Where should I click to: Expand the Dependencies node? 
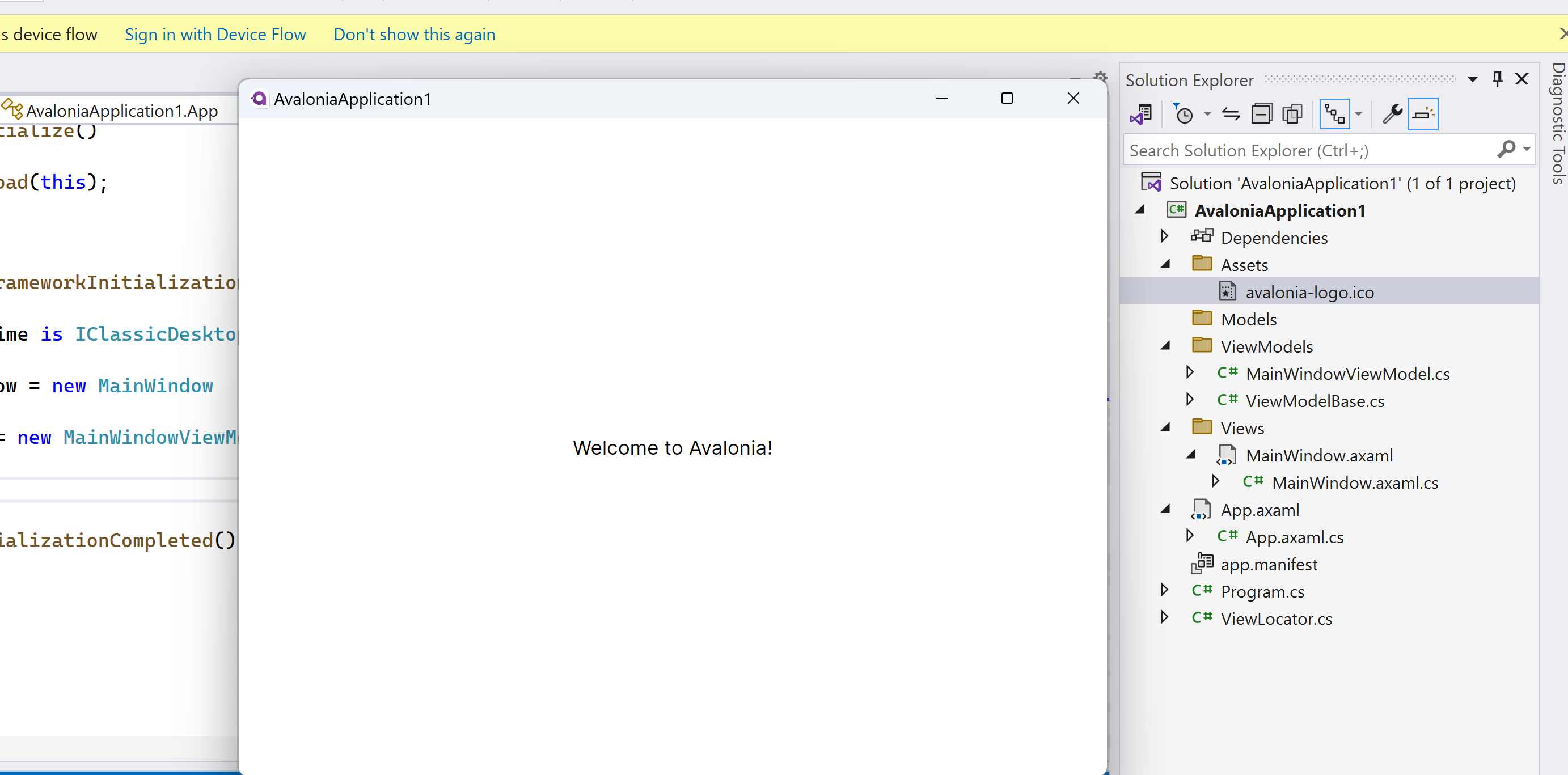tap(1164, 236)
